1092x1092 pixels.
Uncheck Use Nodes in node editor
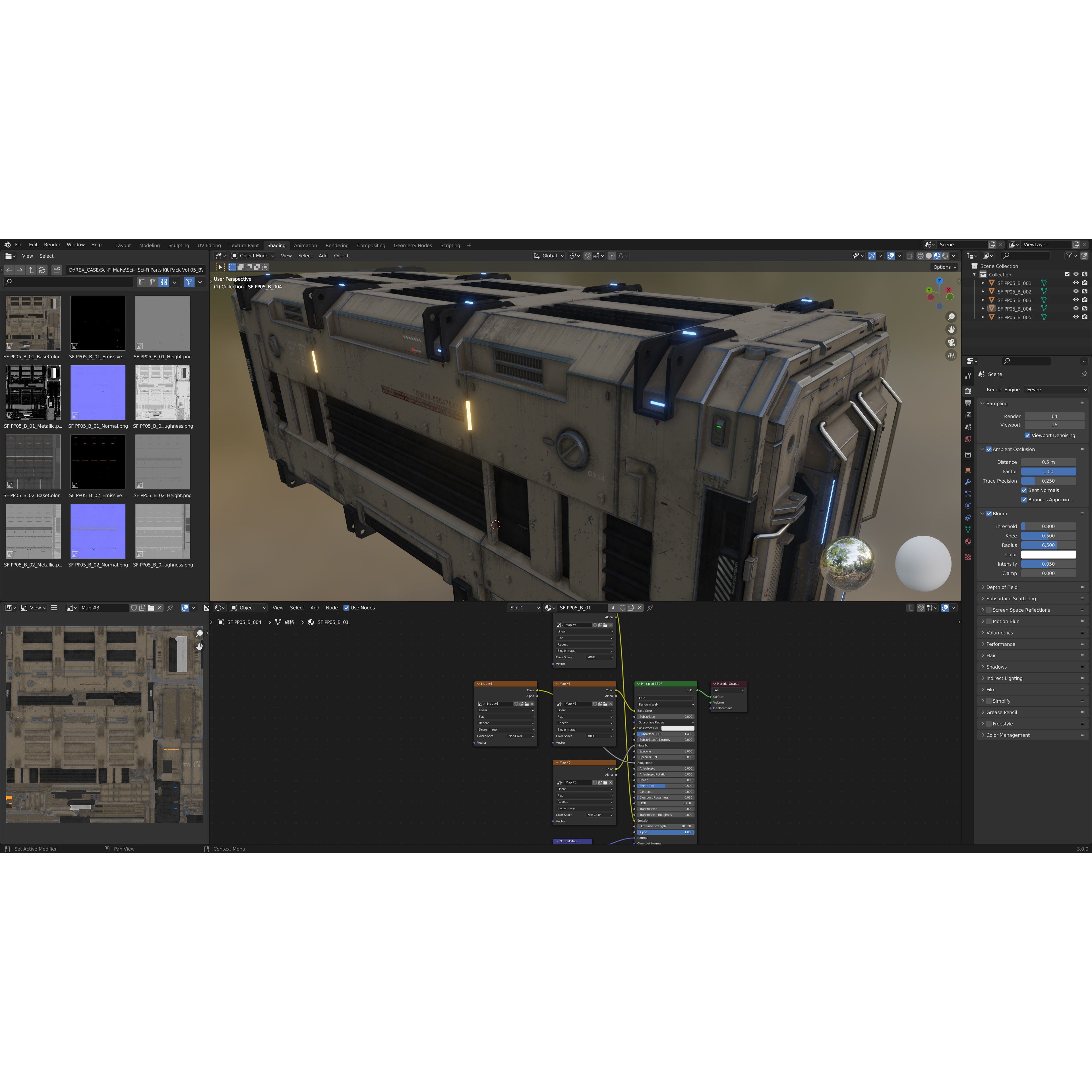pos(346,608)
